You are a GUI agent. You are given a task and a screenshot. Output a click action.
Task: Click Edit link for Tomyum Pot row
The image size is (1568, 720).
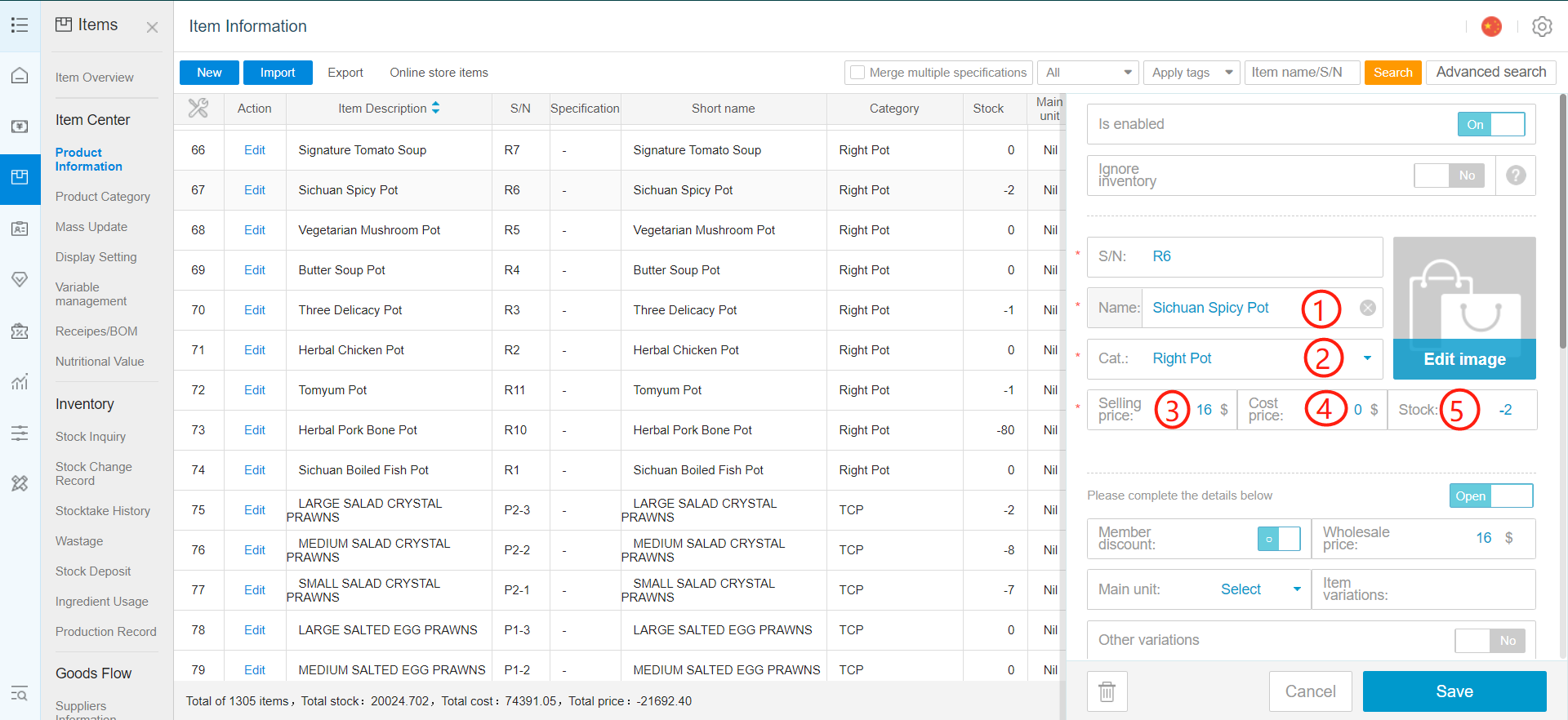point(255,390)
